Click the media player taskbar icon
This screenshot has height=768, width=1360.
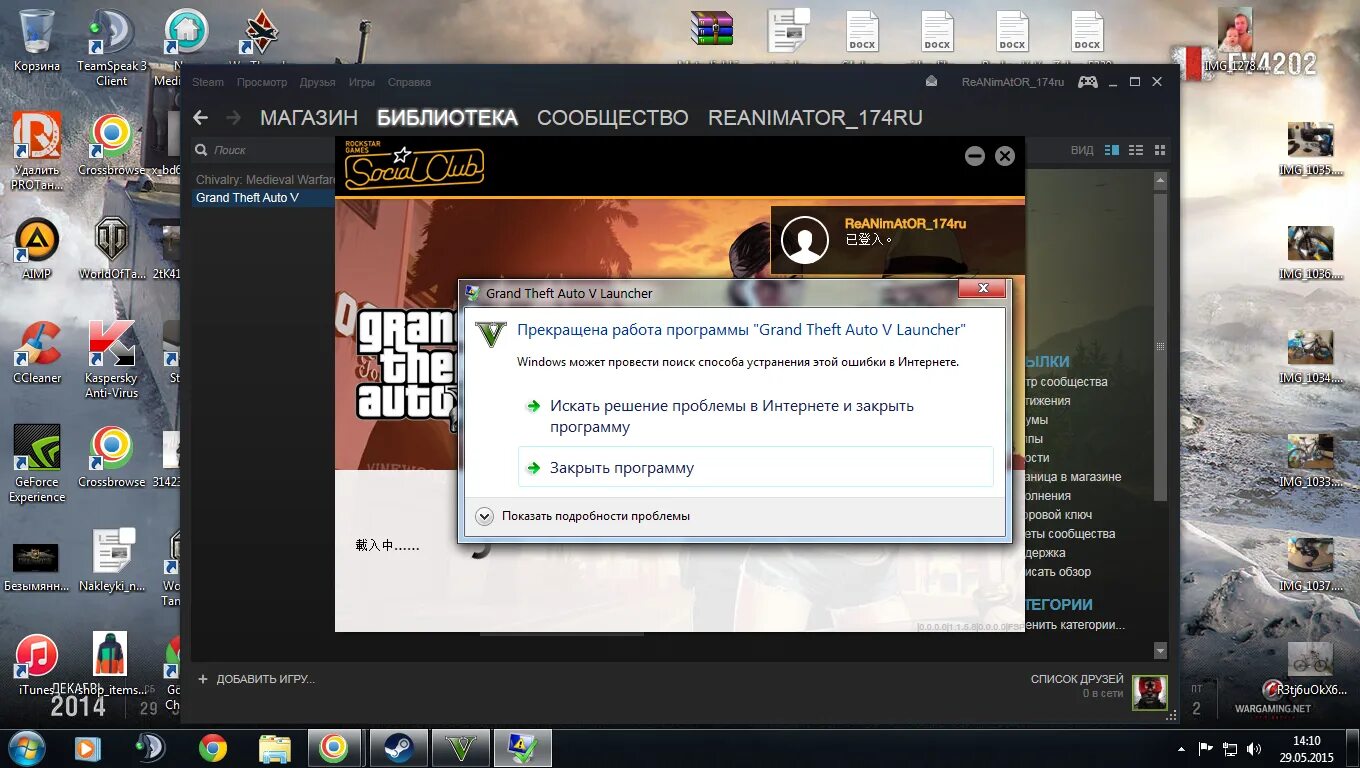pos(88,748)
